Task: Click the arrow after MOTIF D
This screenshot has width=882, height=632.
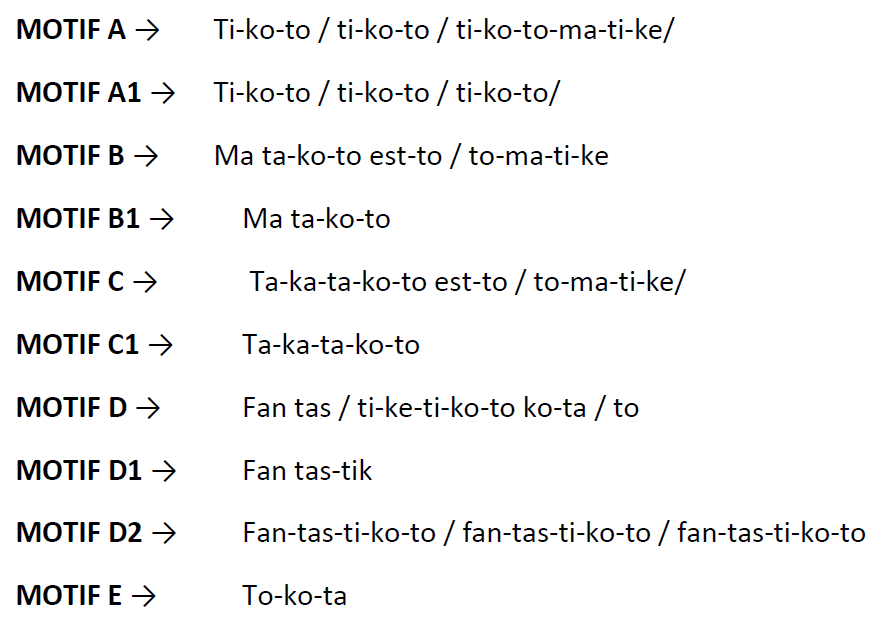Action: click(148, 408)
